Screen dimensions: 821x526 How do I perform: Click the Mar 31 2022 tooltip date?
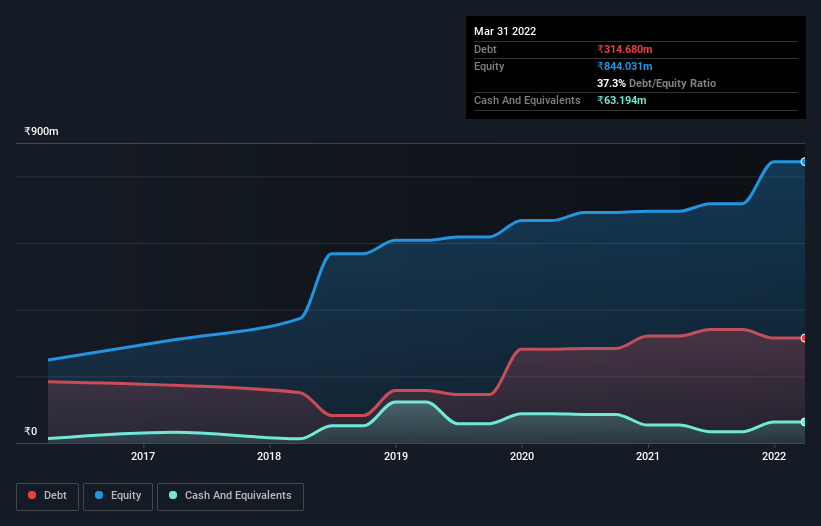click(x=505, y=31)
